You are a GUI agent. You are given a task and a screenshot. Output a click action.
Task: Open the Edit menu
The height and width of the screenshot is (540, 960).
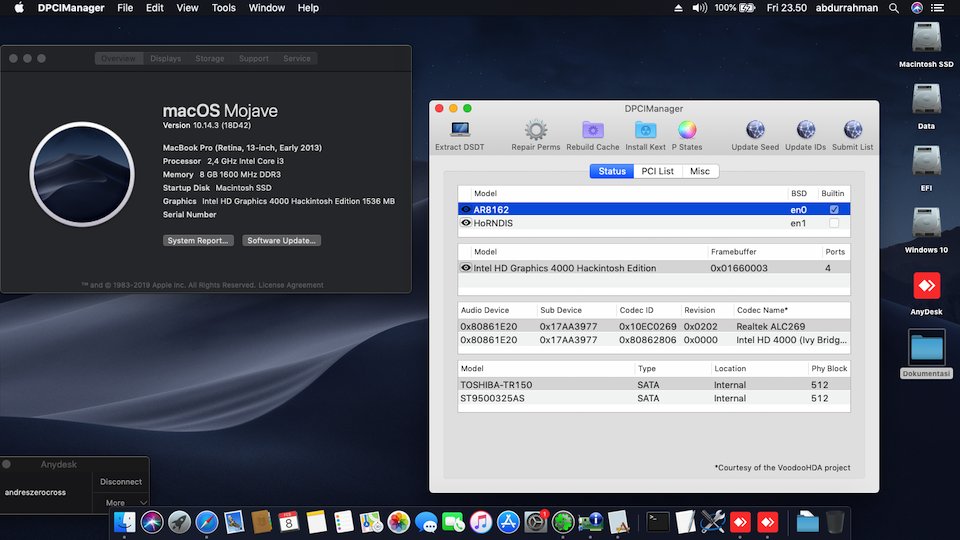154,8
